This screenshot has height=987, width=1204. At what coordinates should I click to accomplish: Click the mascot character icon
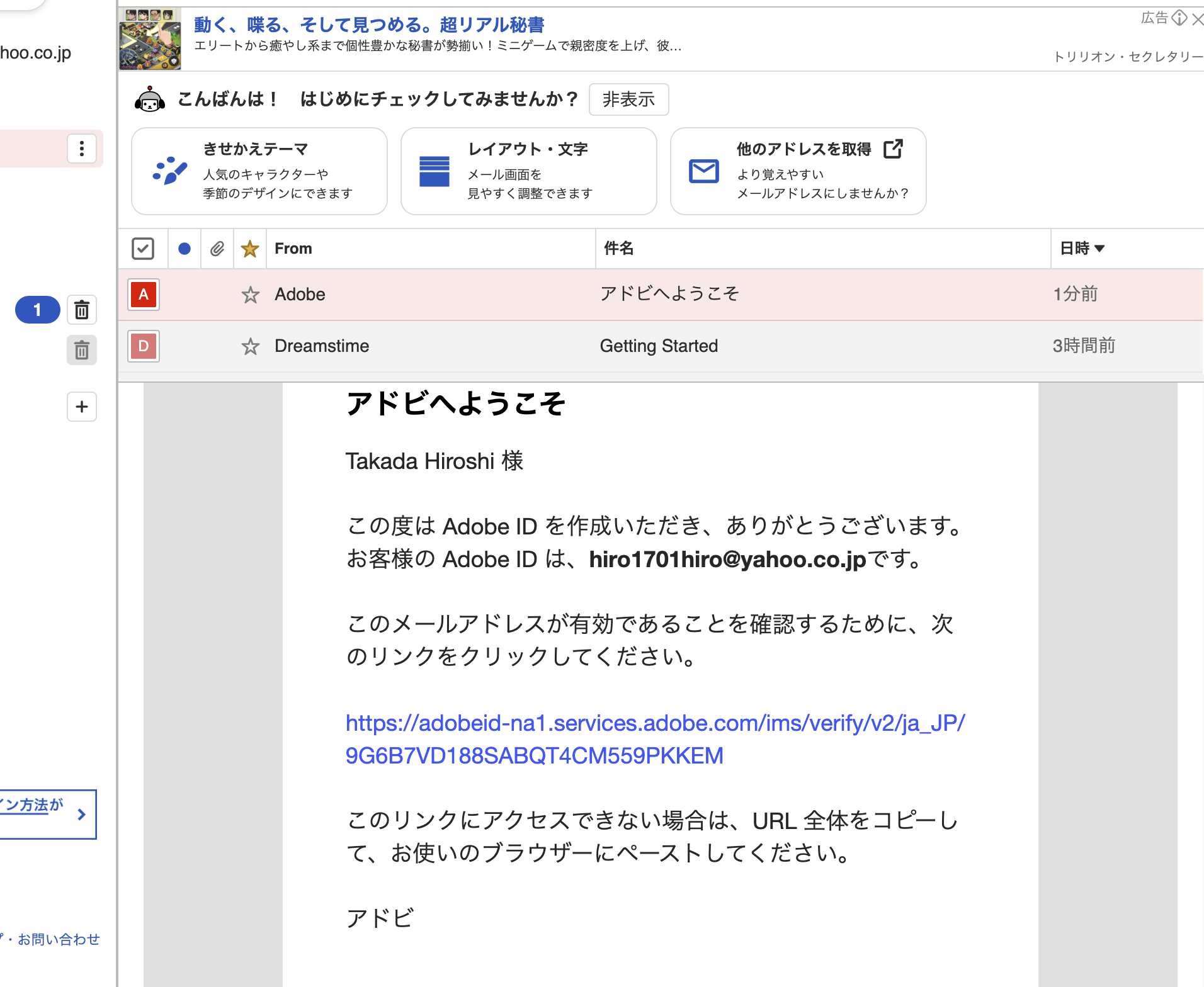pyautogui.click(x=150, y=99)
